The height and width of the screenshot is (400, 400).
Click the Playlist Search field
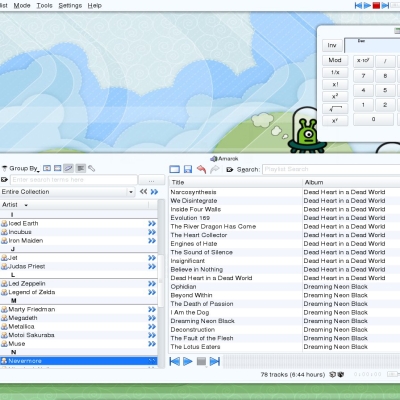[x=331, y=169]
